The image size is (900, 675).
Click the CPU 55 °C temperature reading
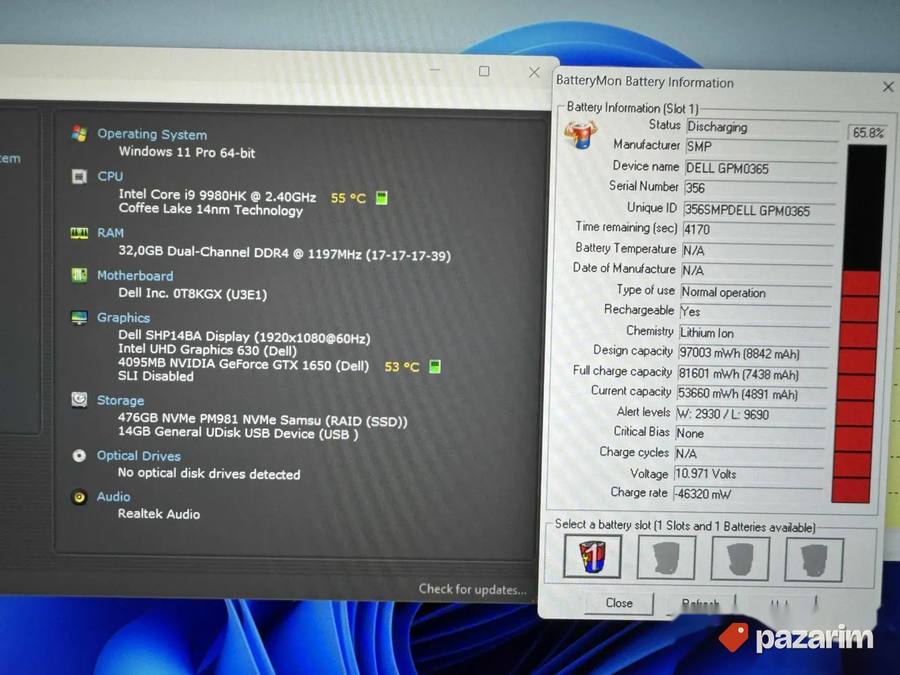click(348, 198)
